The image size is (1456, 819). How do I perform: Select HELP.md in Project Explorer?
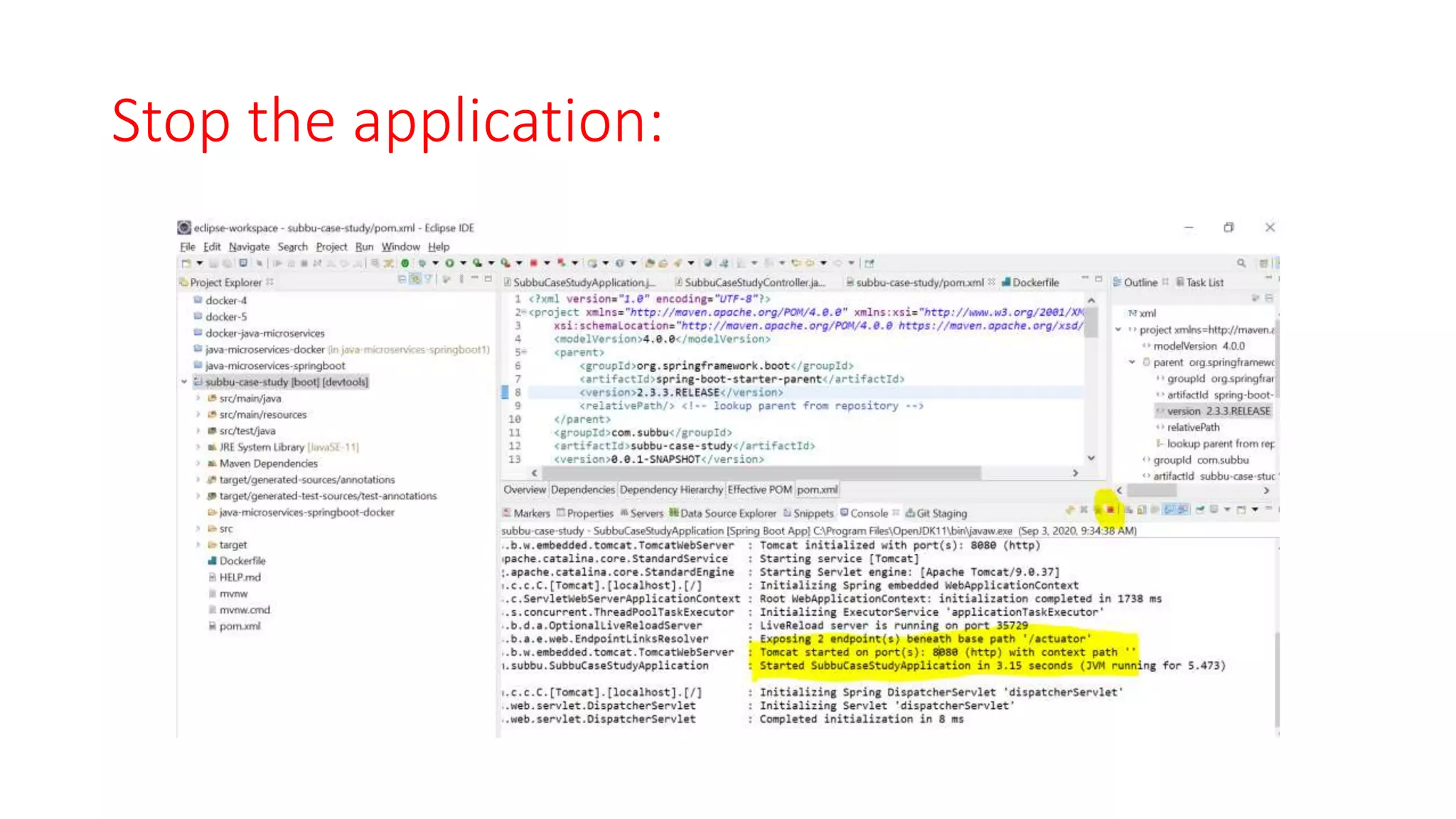(234, 577)
